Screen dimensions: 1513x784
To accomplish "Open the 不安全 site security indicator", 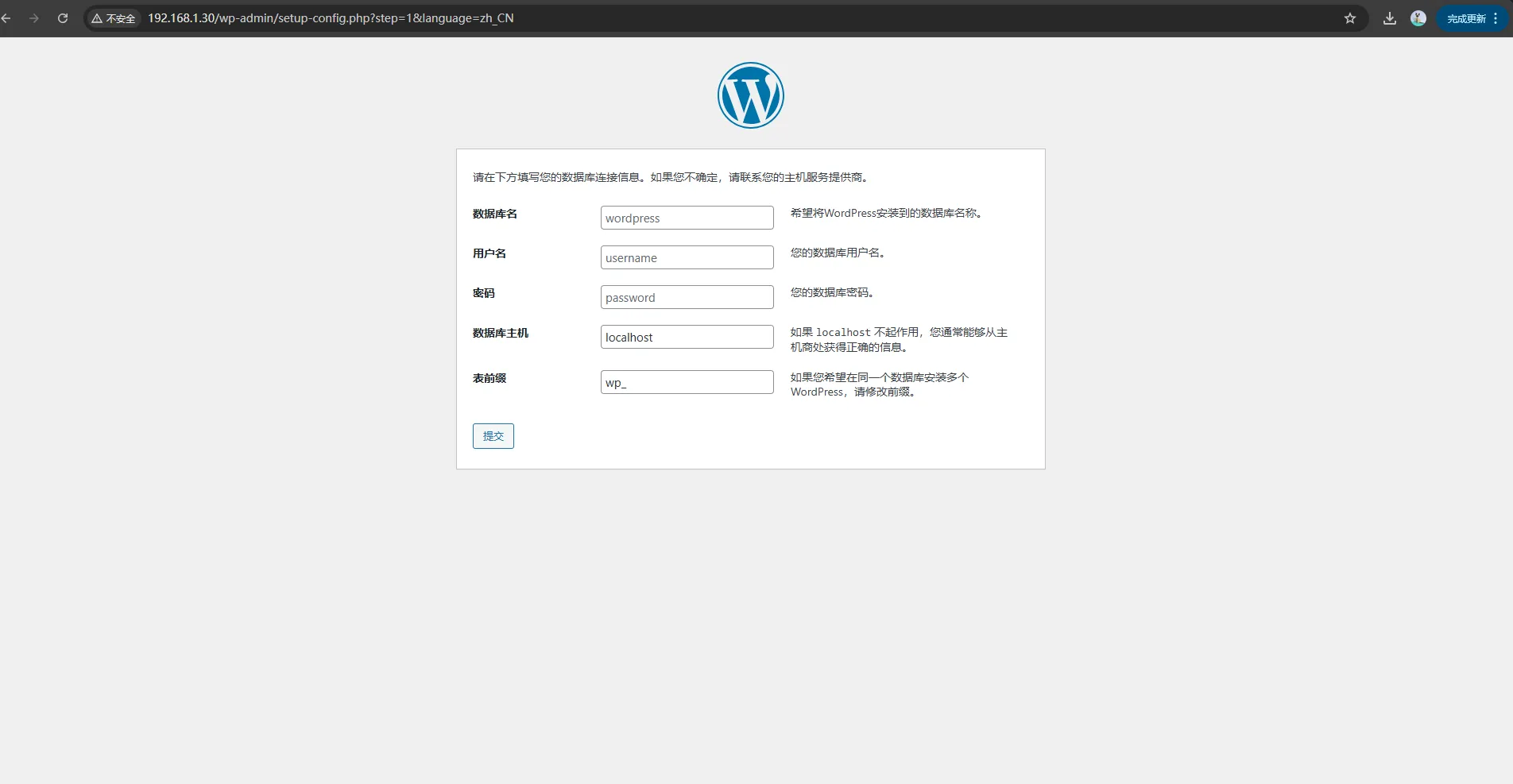I will 114,18.
